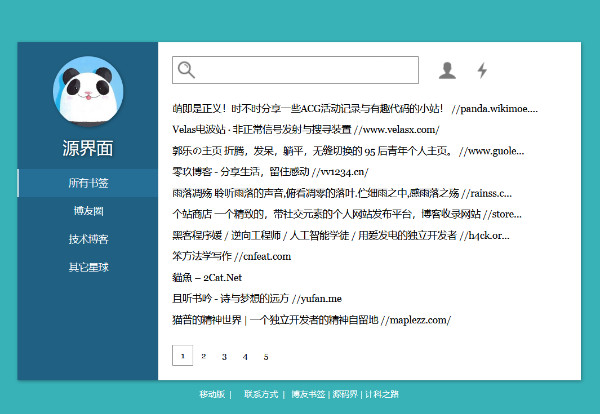Click the 计科之路 footer link
The image size is (600, 414).
[x=382, y=394]
